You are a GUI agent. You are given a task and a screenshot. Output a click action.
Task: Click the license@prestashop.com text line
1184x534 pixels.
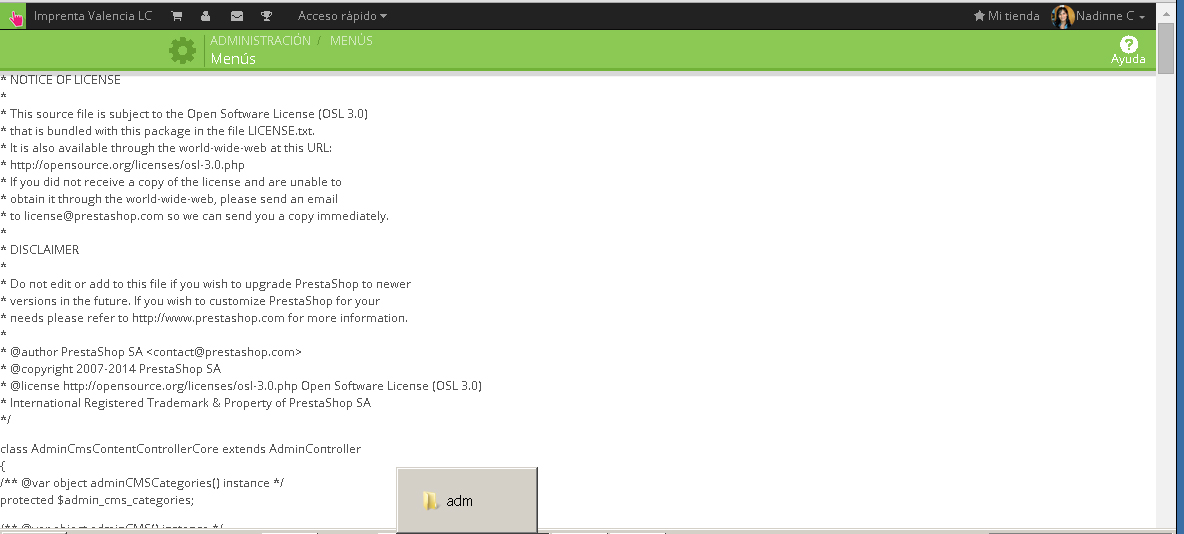(x=195, y=216)
